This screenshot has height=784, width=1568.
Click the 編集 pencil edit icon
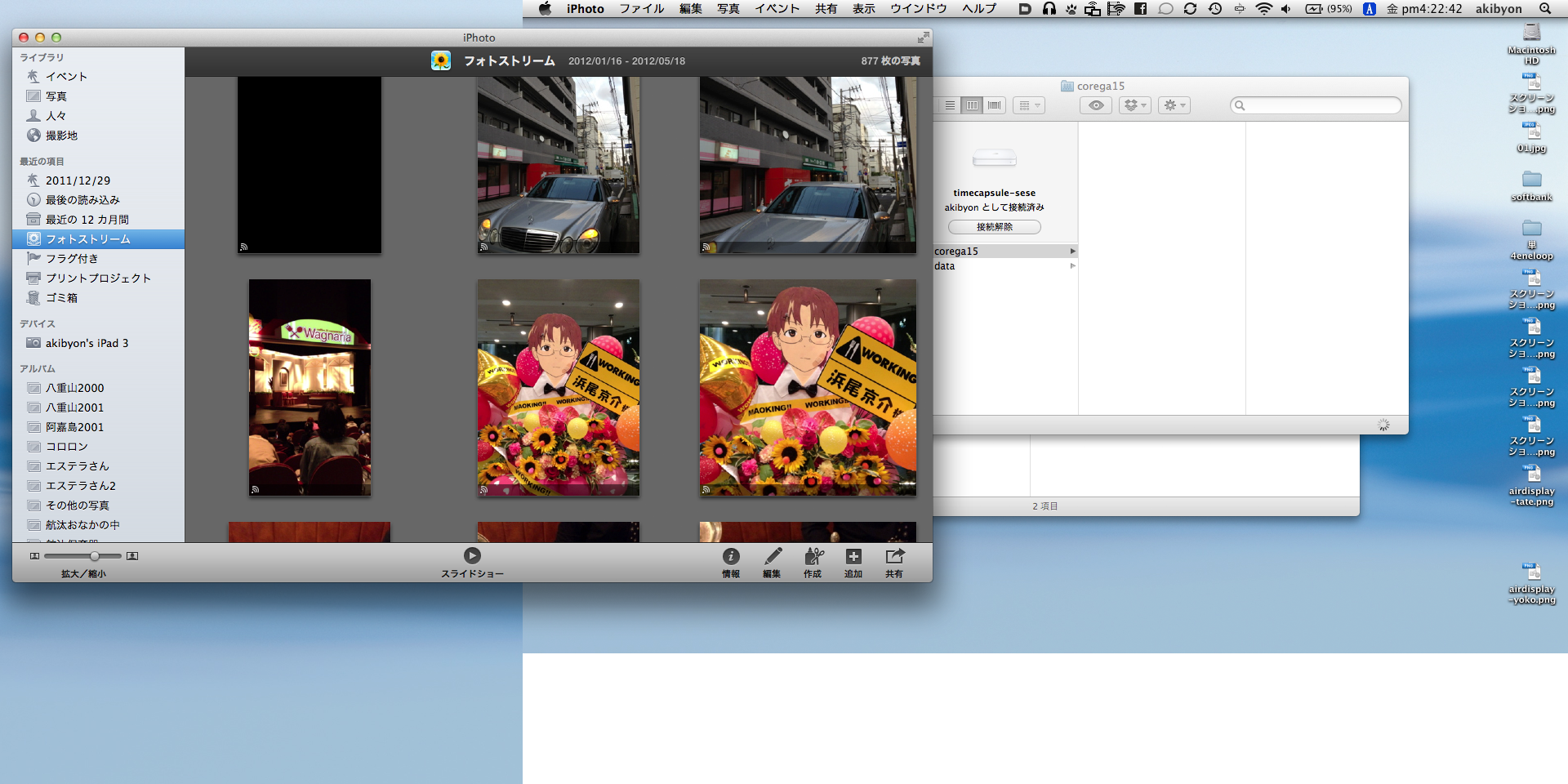click(772, 556)
